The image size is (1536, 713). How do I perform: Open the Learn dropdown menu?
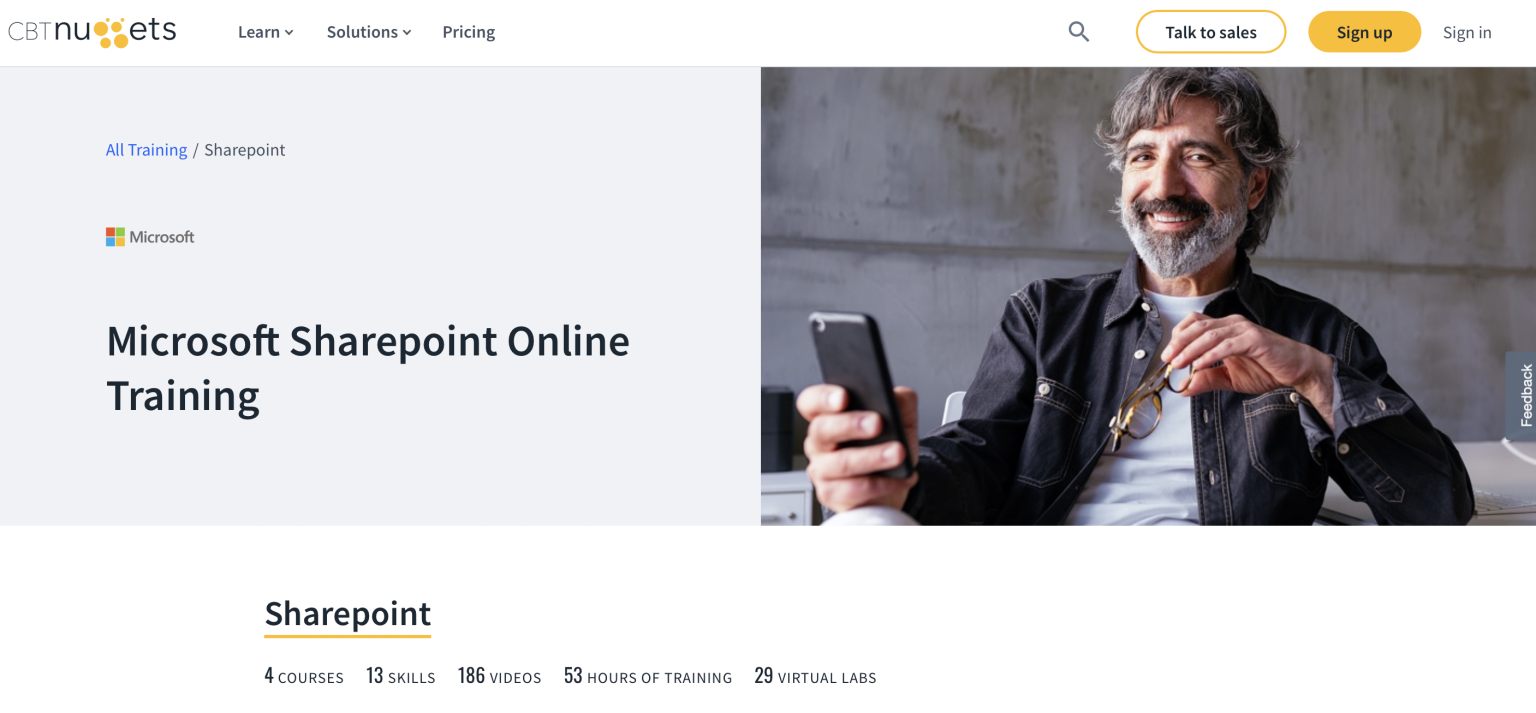pos(258,31)
